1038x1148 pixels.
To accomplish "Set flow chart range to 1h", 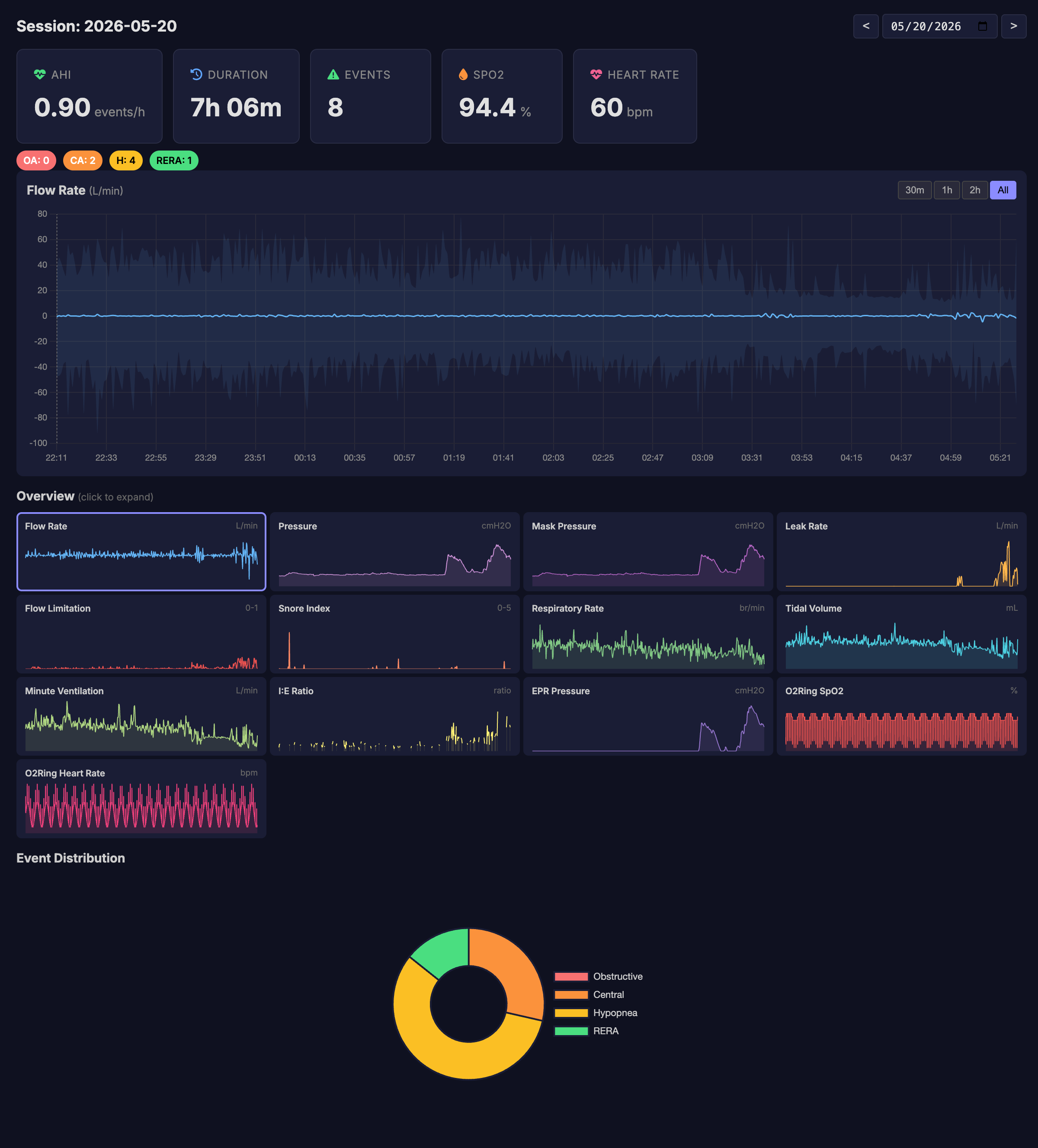I will coord(946,190).
